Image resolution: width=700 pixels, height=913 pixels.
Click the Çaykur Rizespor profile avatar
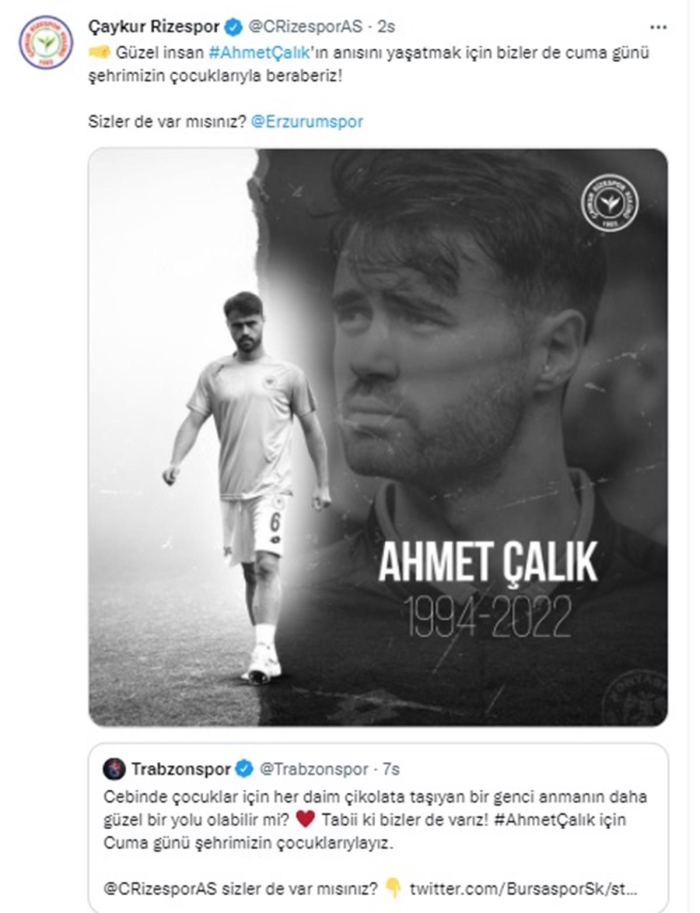tap(45, 42)
